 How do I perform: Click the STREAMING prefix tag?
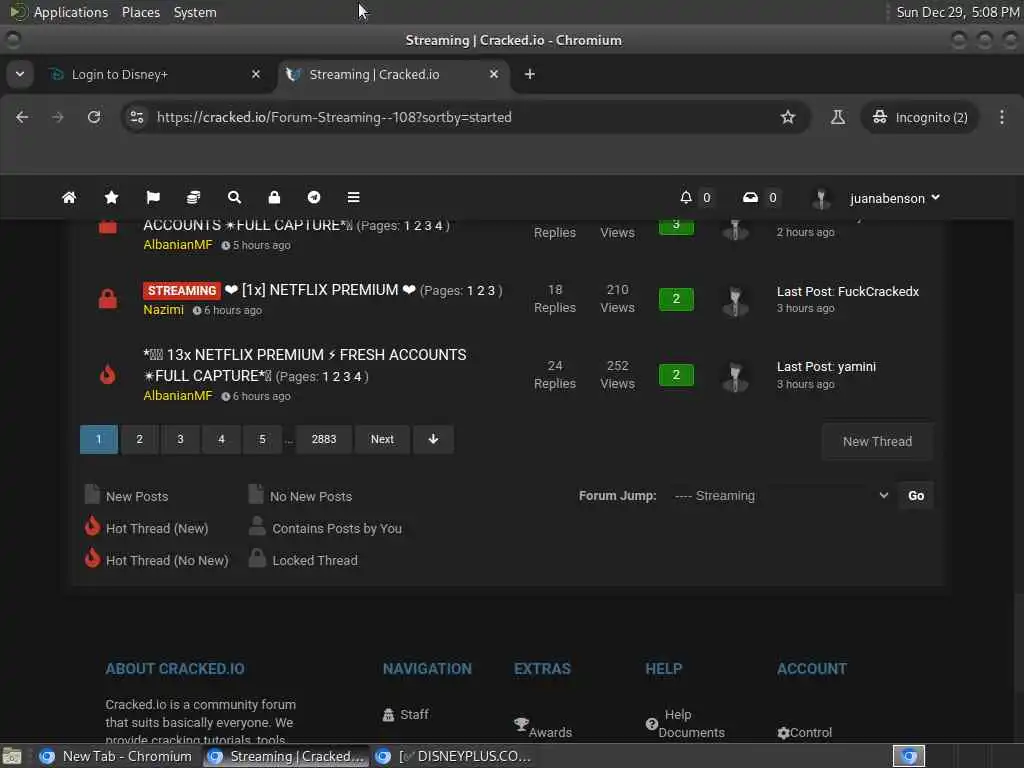pos(182,291)
